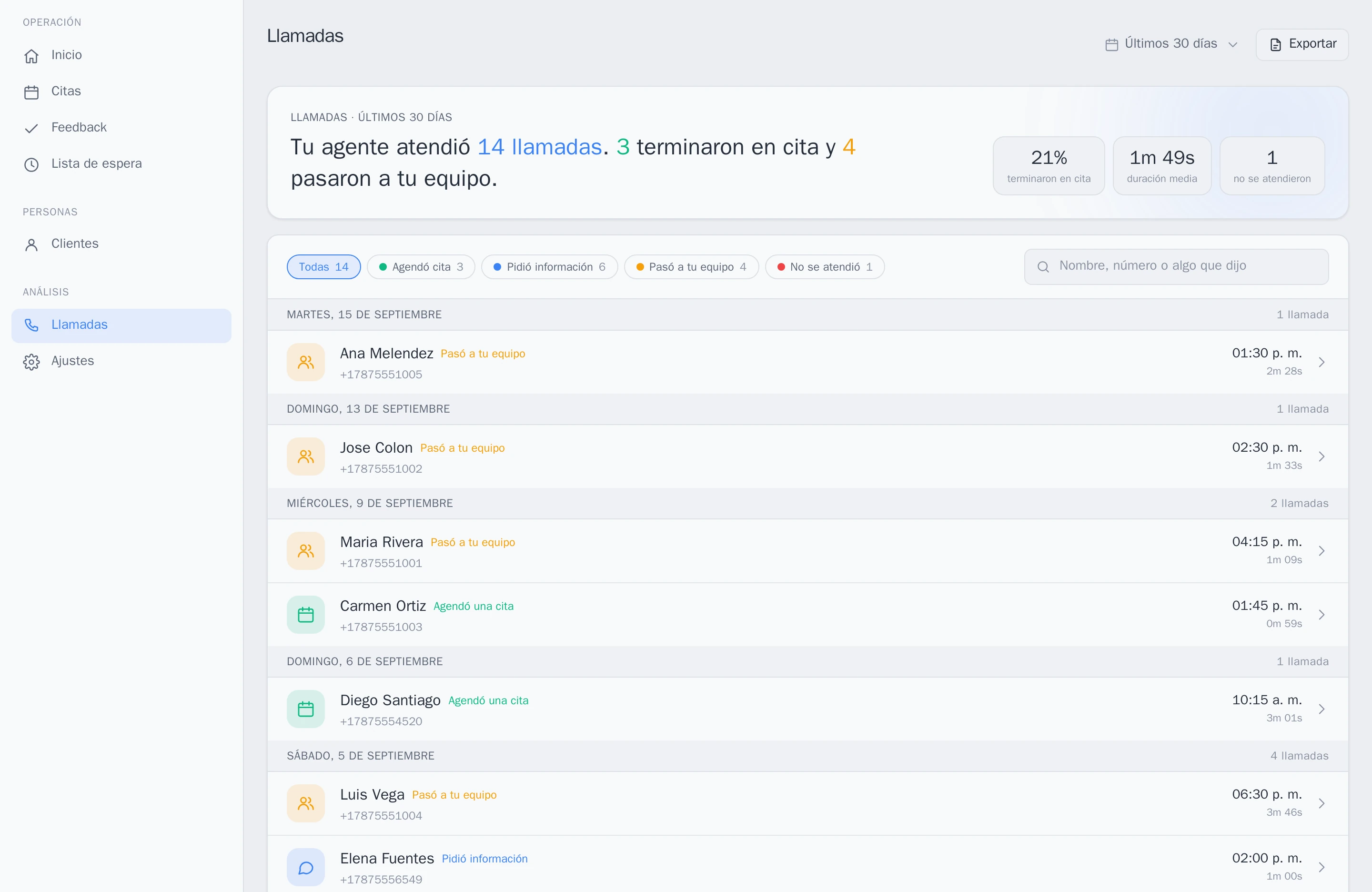This screenshot has height=892, width=1372.
Task: Click the blue 14 llamadas text in summary
Action: pos(540,147)
